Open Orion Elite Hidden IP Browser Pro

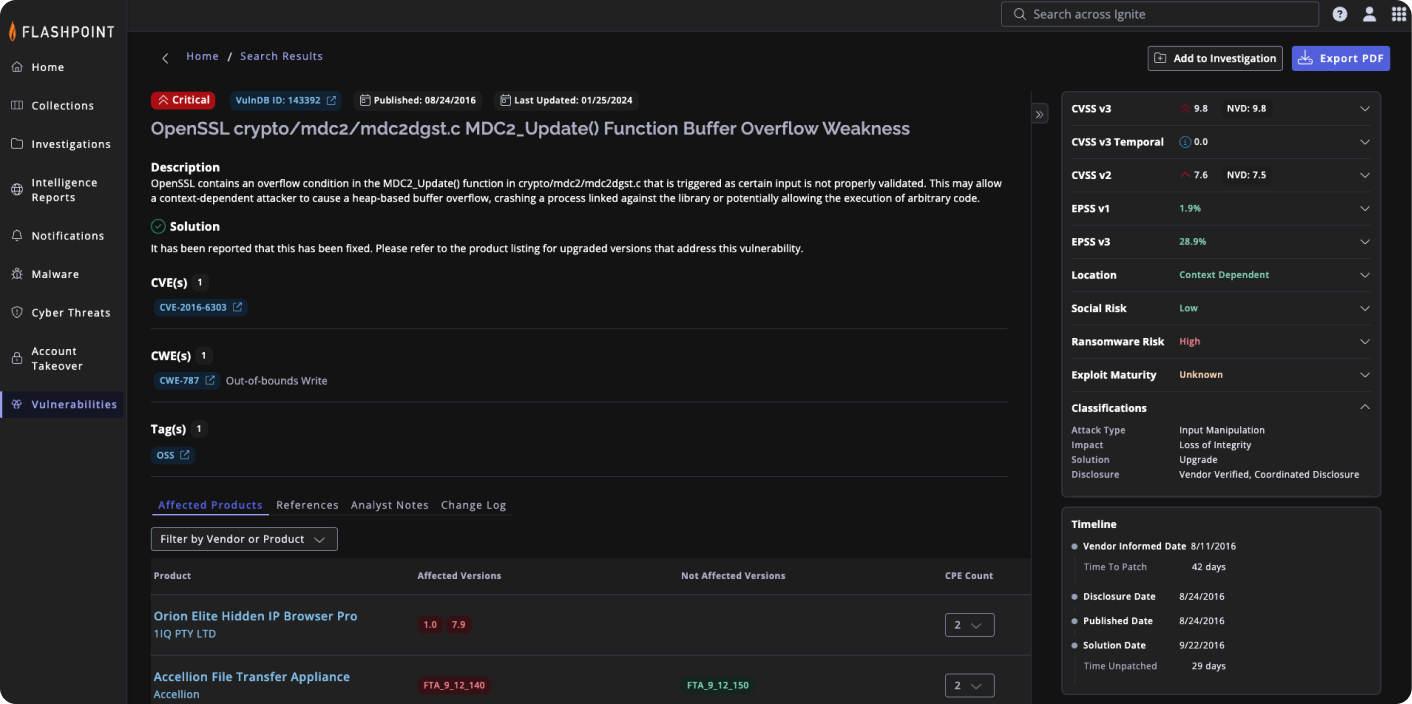click(x=255, y=616)
